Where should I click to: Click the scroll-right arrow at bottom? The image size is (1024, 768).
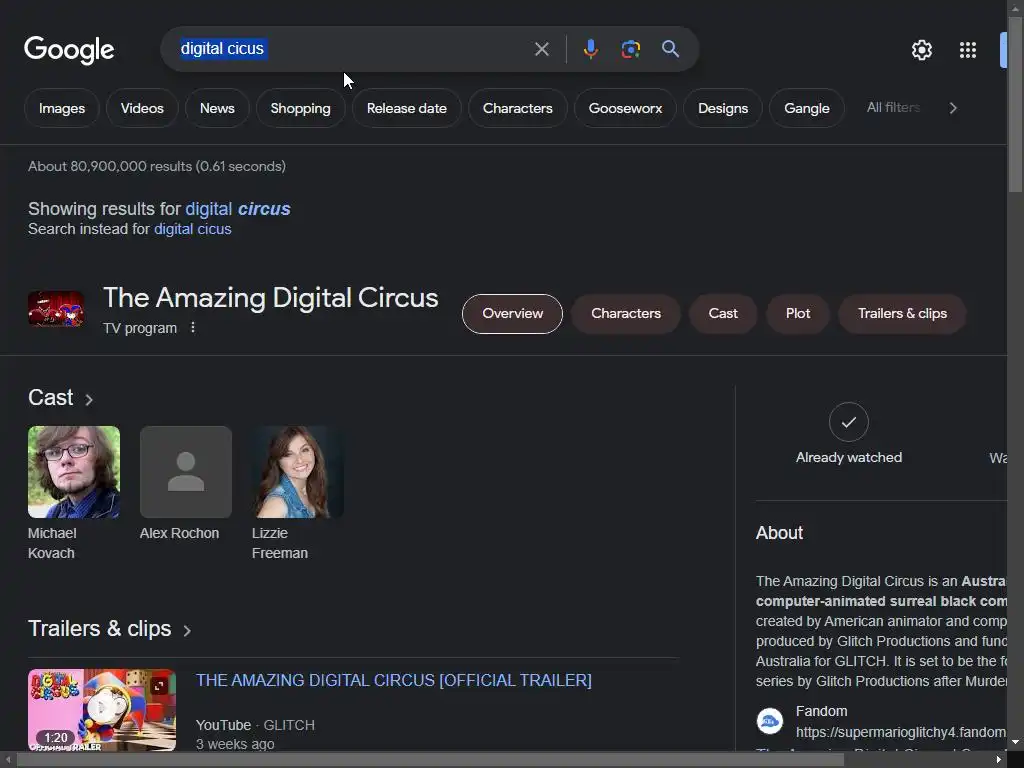tap(999, 760)
